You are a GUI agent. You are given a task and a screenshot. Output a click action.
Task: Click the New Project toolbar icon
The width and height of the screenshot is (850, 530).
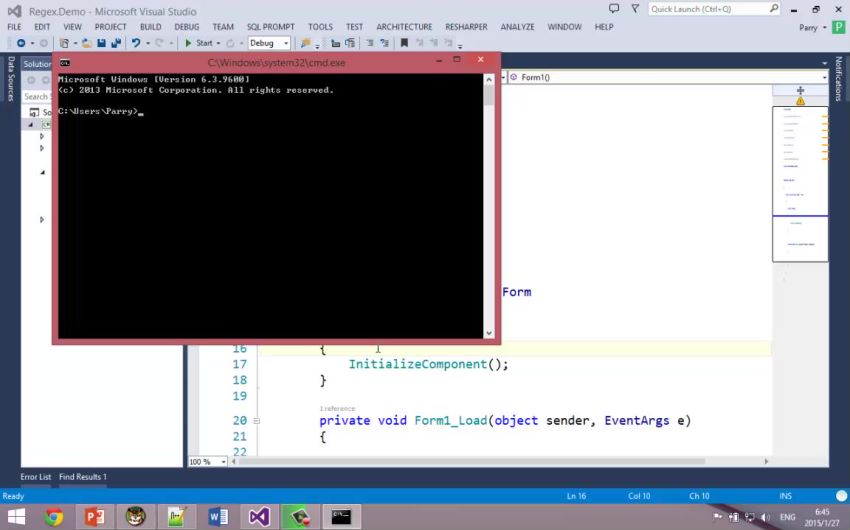point(65,43)
